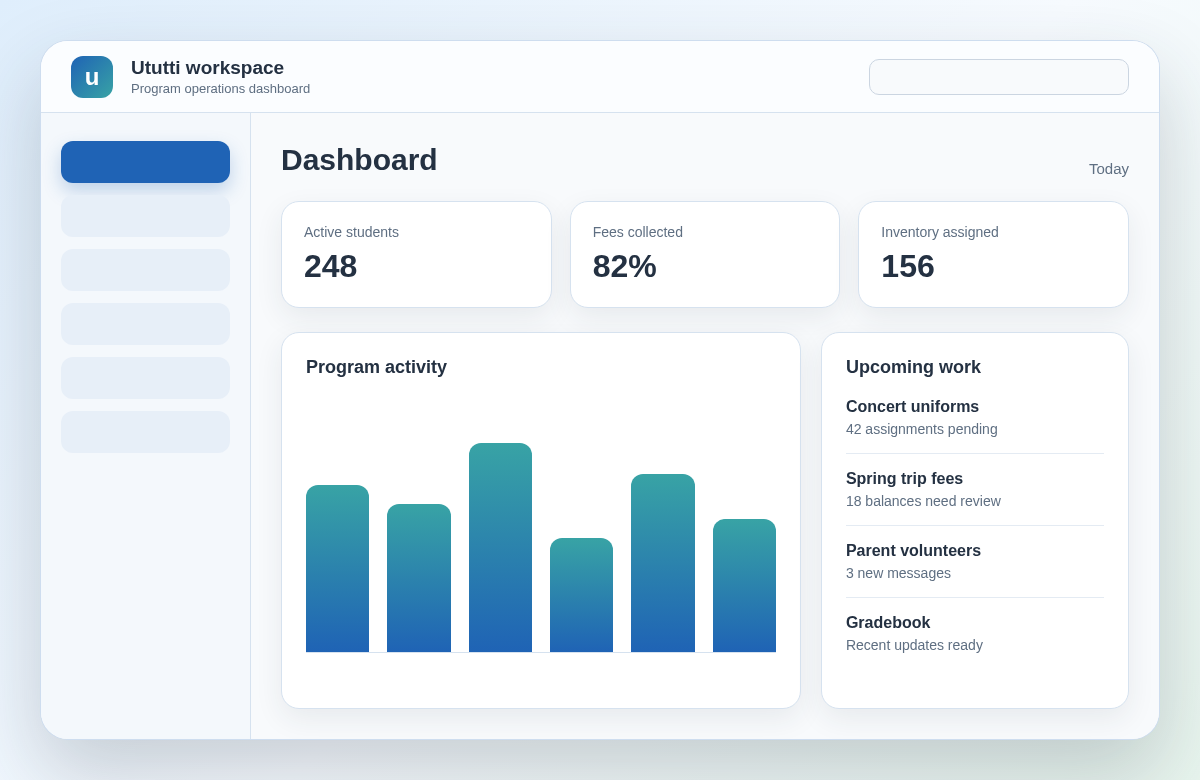
Task: Click '18 balances need review' text
Action: (x=923, y=501)
